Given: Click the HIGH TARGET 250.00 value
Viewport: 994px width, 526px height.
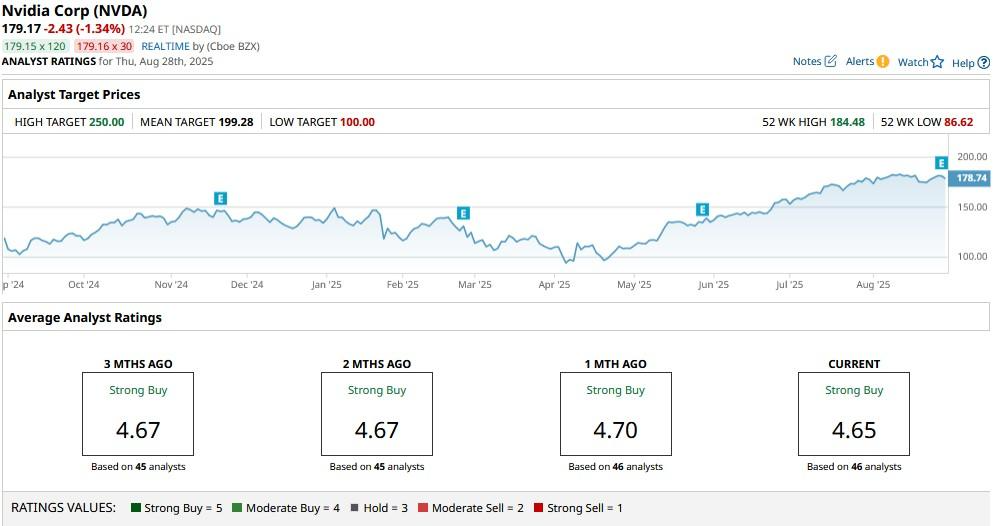Looking at the screenshot, I should coord(106,122).
